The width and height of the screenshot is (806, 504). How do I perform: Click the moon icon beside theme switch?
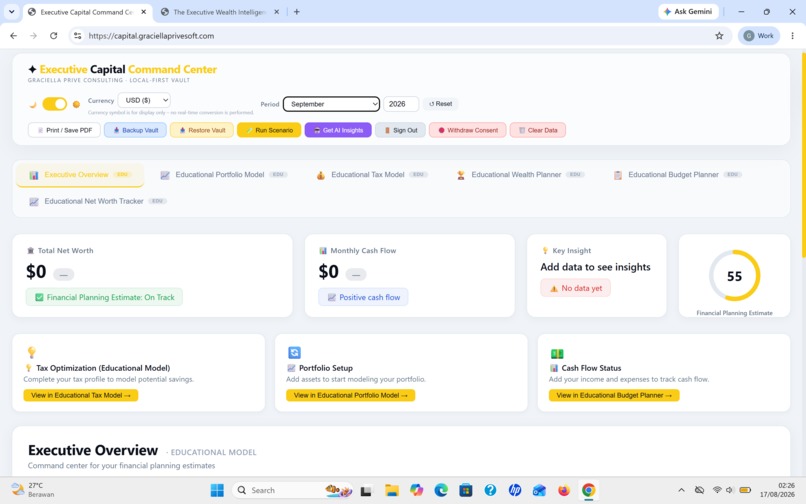coord(33,104)
